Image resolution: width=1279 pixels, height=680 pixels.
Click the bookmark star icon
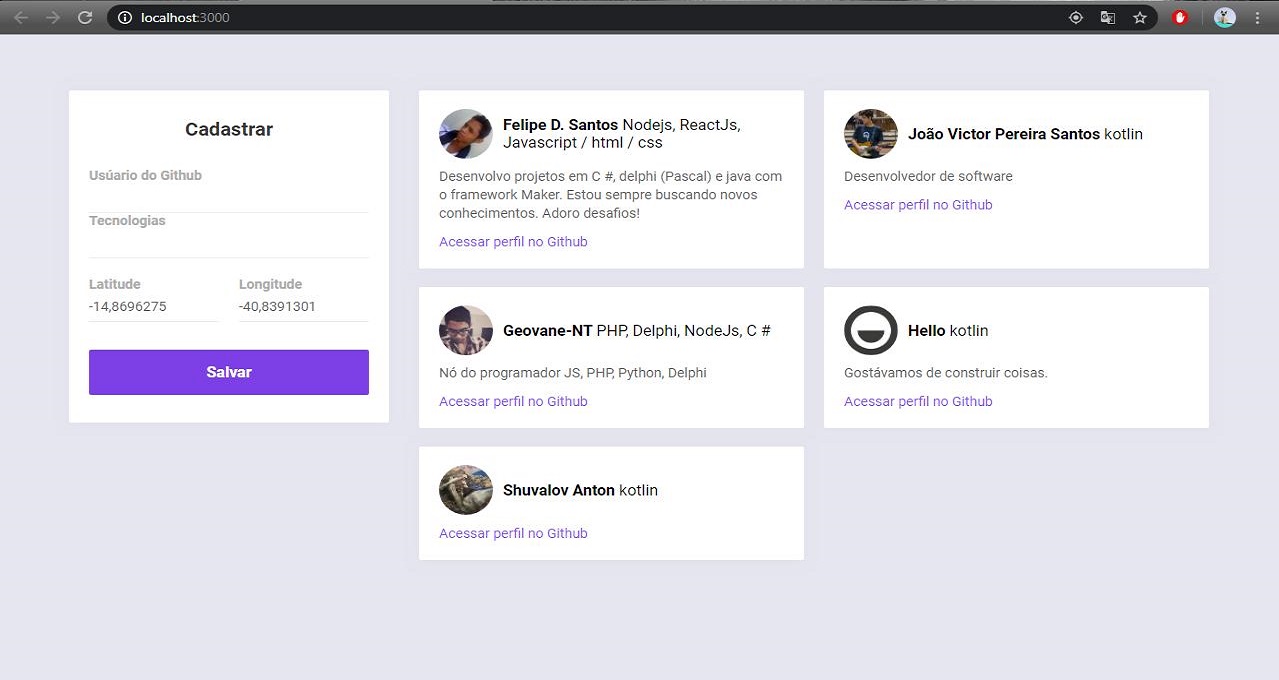coord(1139,18)
